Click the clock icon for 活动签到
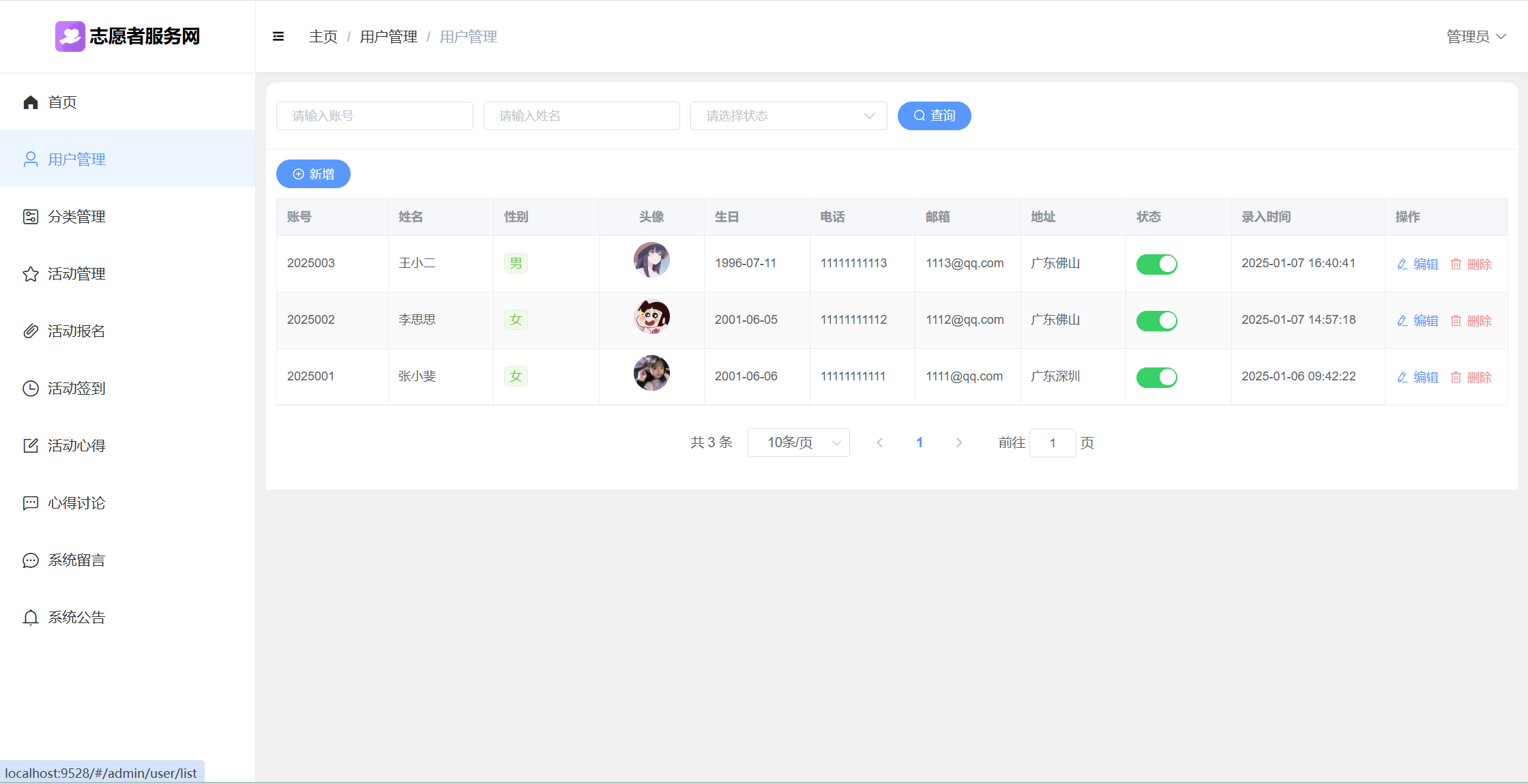1528x784 pixels. click(31, 389)
